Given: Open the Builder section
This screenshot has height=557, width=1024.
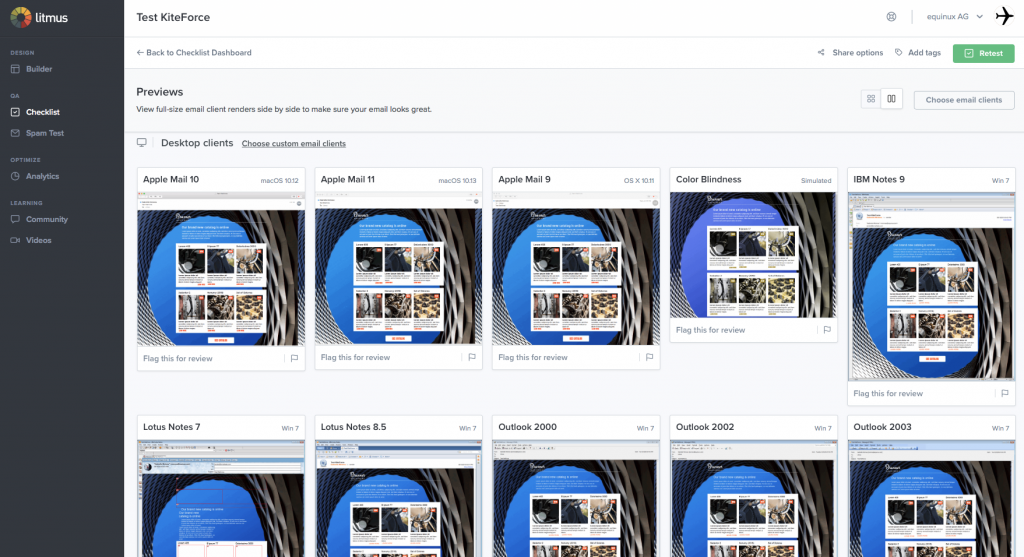Looking at the screenshot, I should [39, 69].
